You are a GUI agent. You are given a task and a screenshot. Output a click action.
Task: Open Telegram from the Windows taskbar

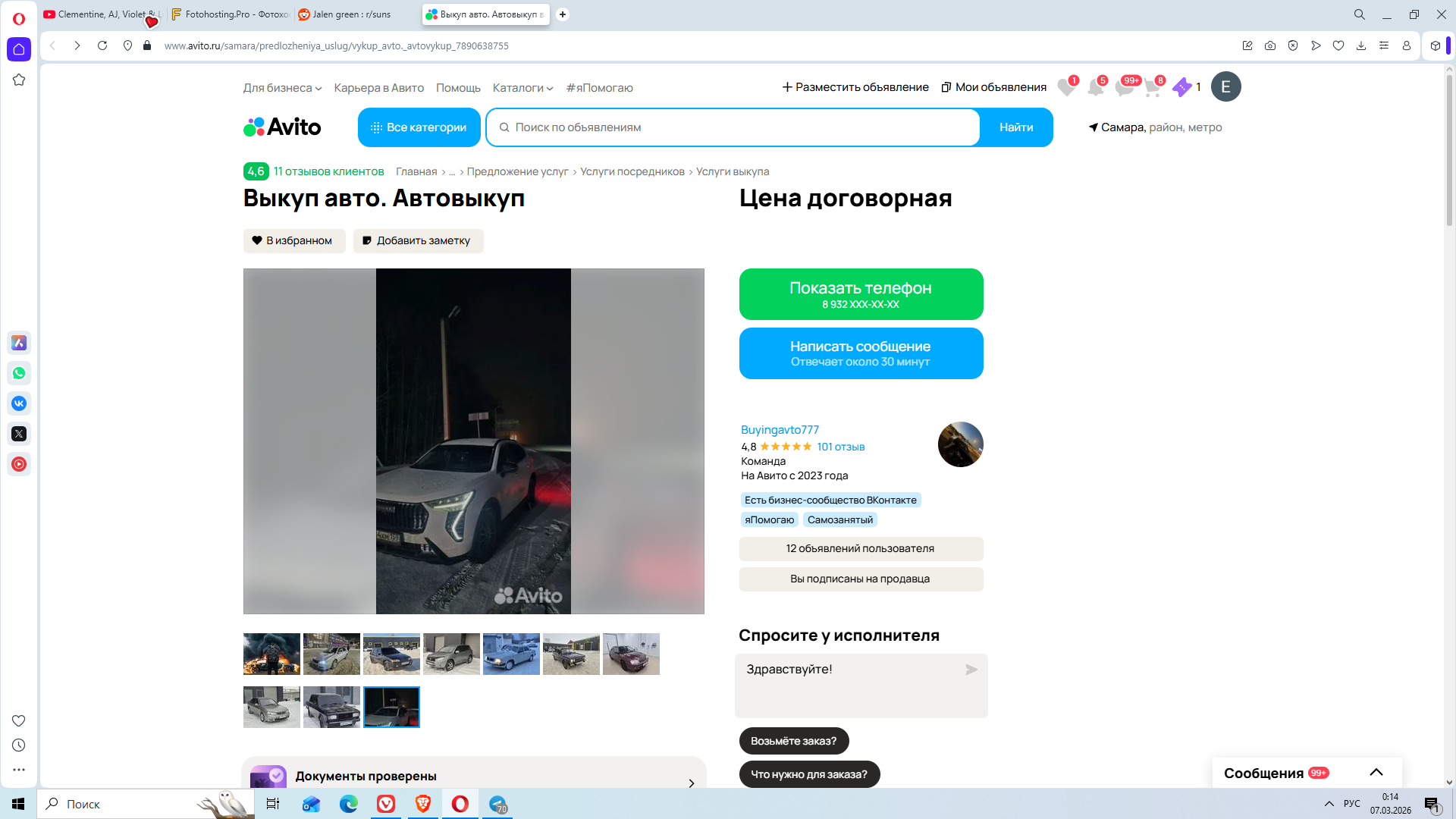point(497,804)
